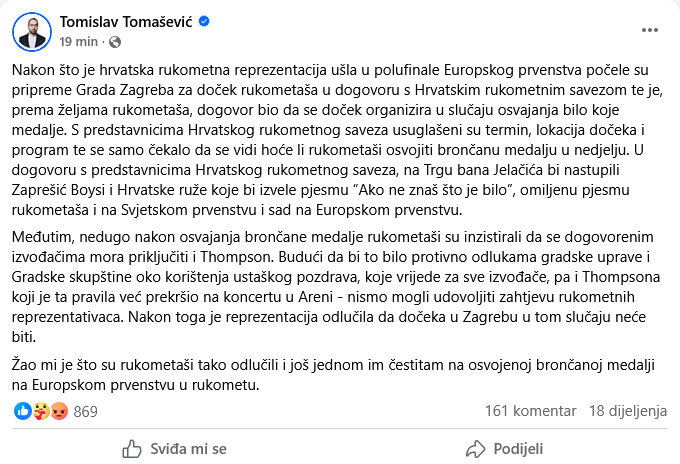This screenshot has height=464, width=680.
Task: Click the public globe audience icon
Action: click(113, 42)
